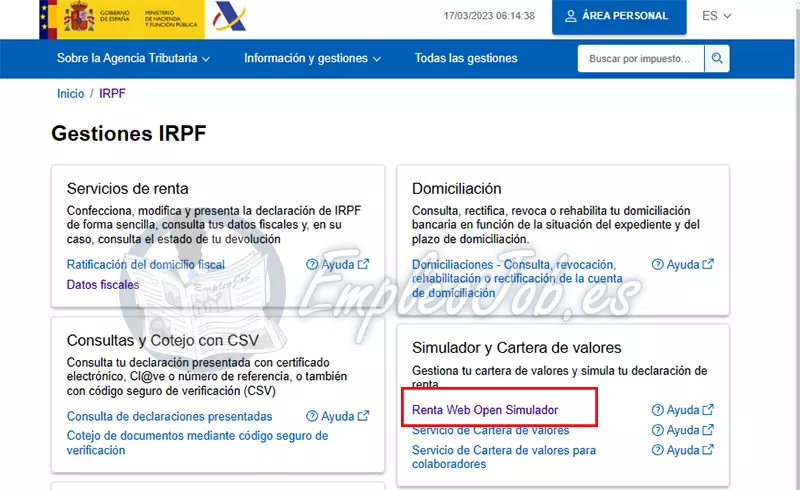Image resolution: width=800 pixels, height=490 pixels.
Task: Focus the Buscar por impuesto search field
Action: tap(641, 58)
